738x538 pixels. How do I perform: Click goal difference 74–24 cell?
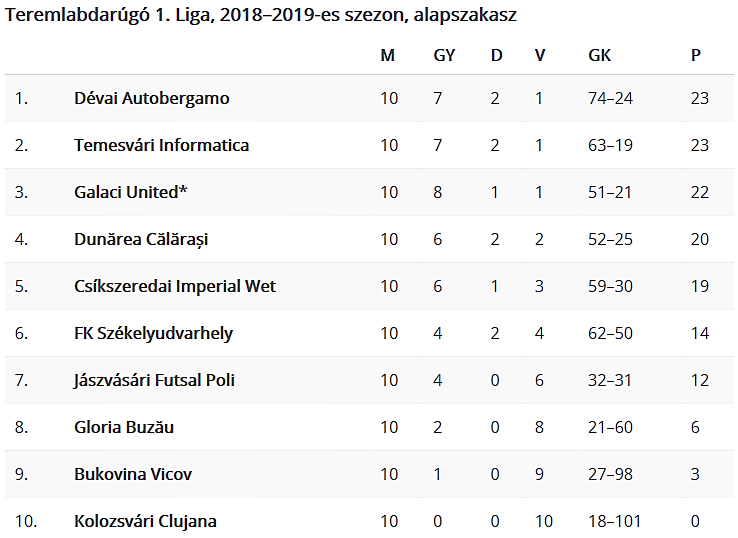click(610, 98)
